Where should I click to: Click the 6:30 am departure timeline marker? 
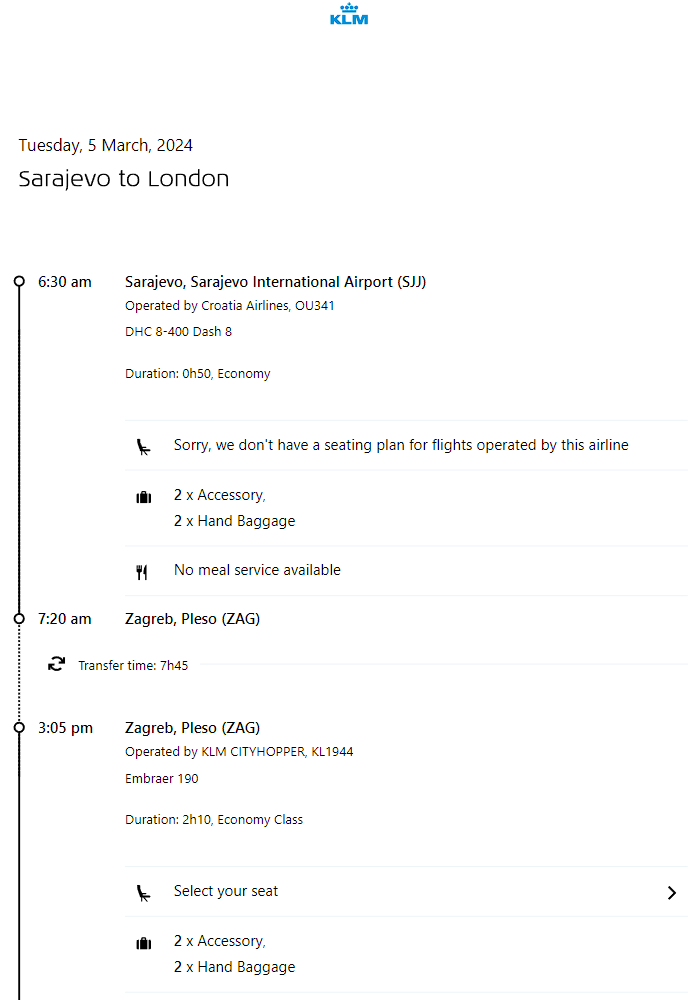(x=19, y=282)
